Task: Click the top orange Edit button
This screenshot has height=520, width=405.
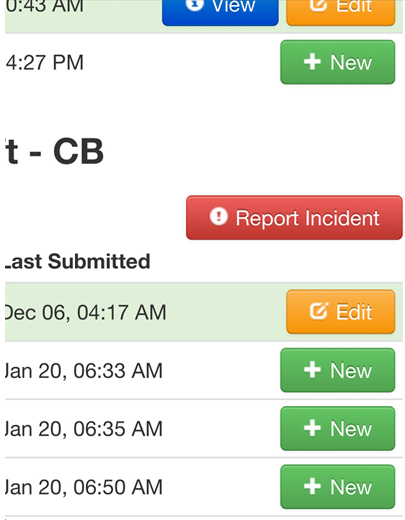Action: click(341, 12)
